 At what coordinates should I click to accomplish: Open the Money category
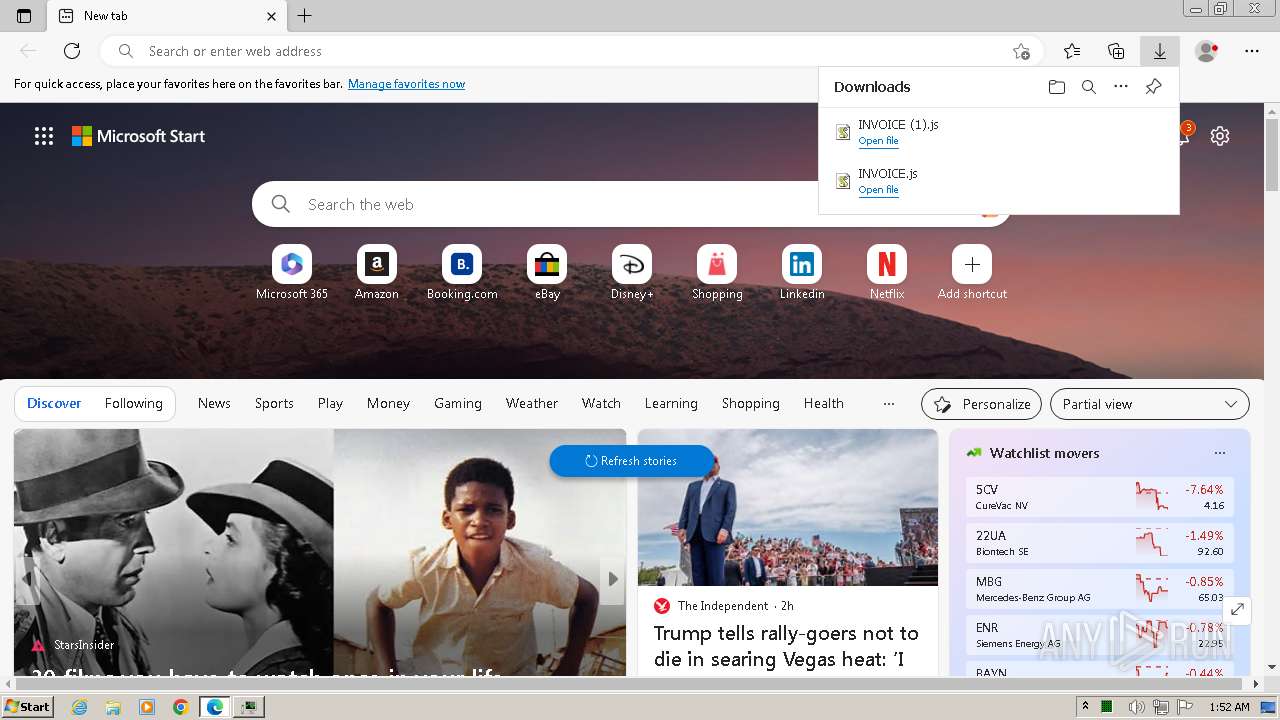388,403
